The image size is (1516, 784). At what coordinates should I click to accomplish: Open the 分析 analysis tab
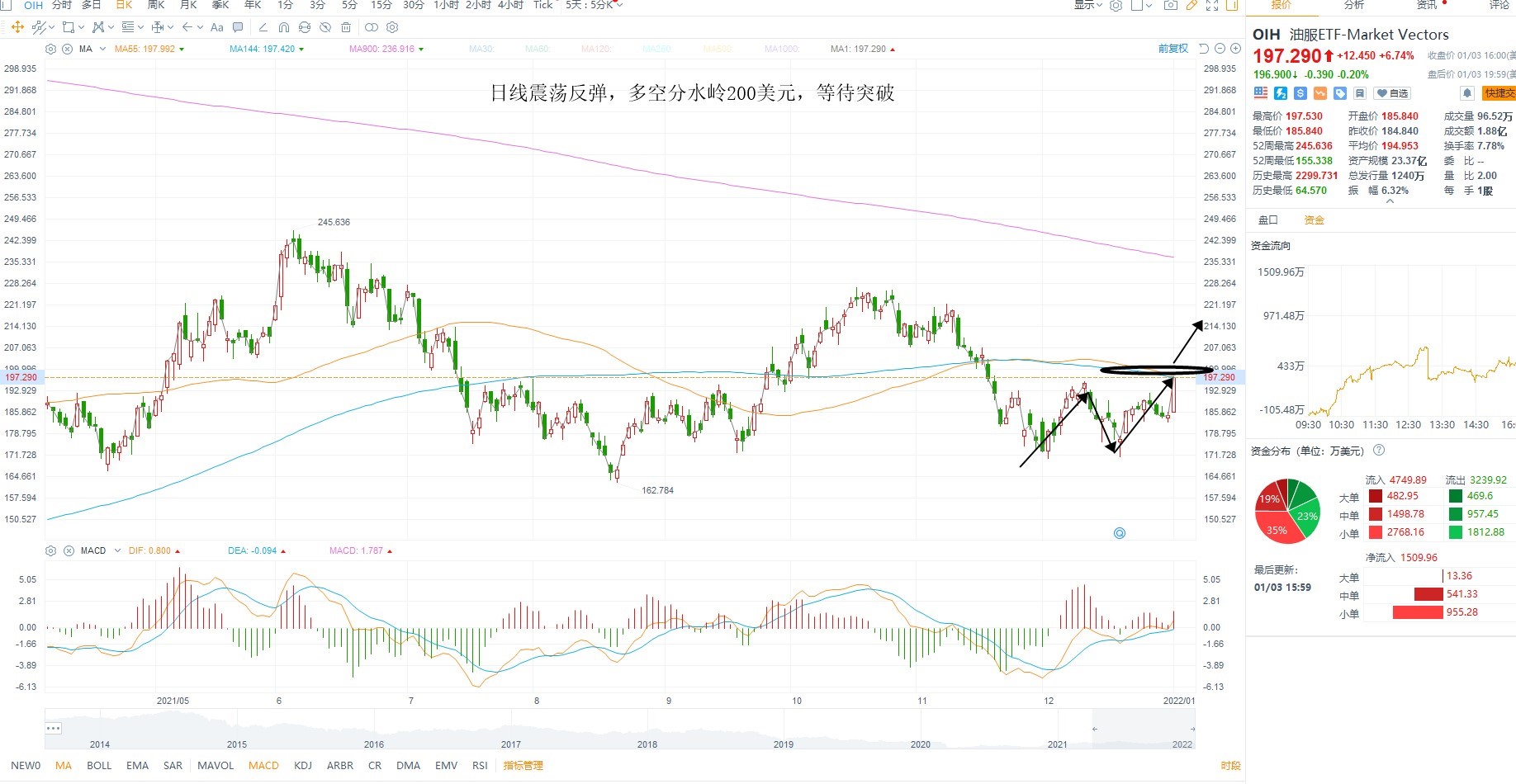1354,5
